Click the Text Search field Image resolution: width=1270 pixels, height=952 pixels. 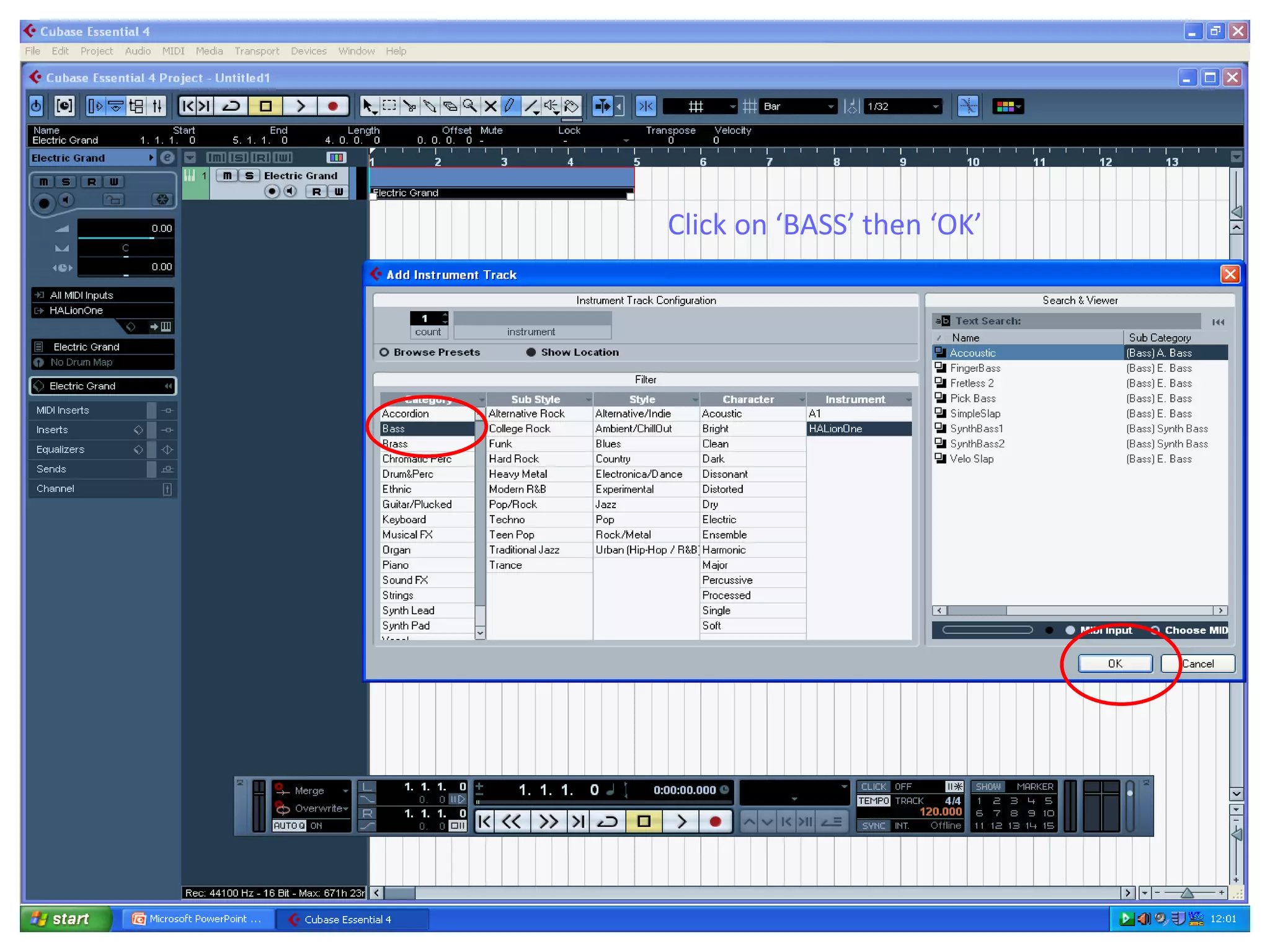(x=1079, y=321)
